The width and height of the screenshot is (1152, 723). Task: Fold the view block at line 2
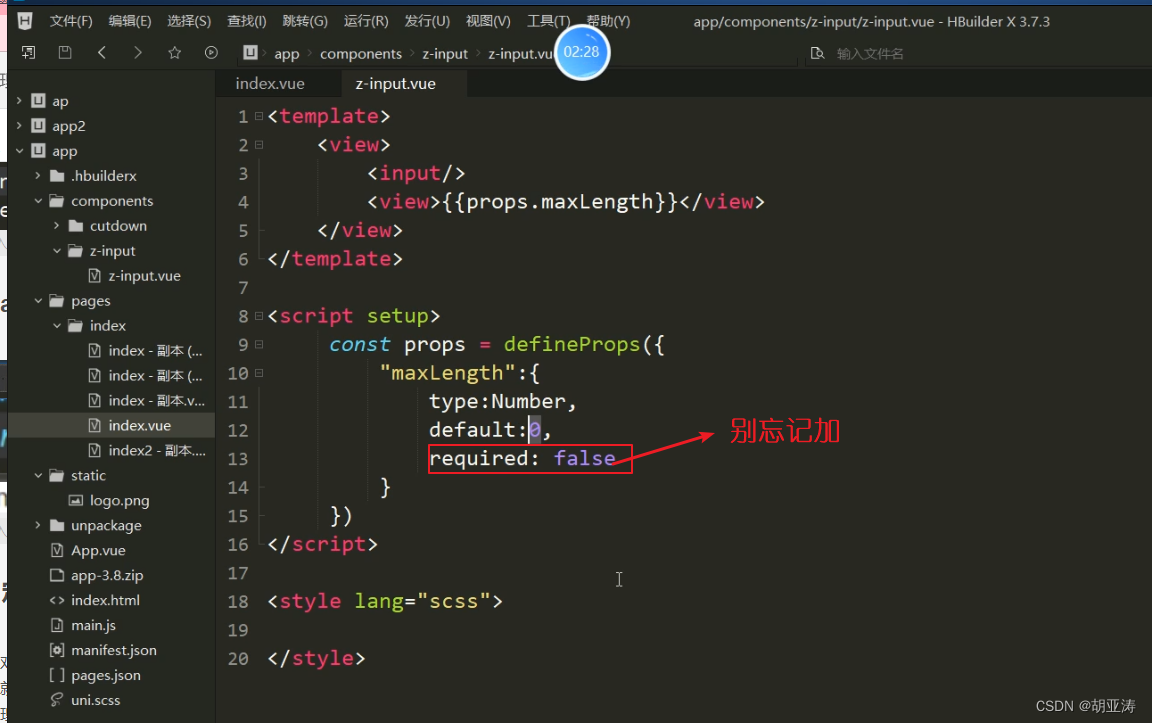click(259, 145)
